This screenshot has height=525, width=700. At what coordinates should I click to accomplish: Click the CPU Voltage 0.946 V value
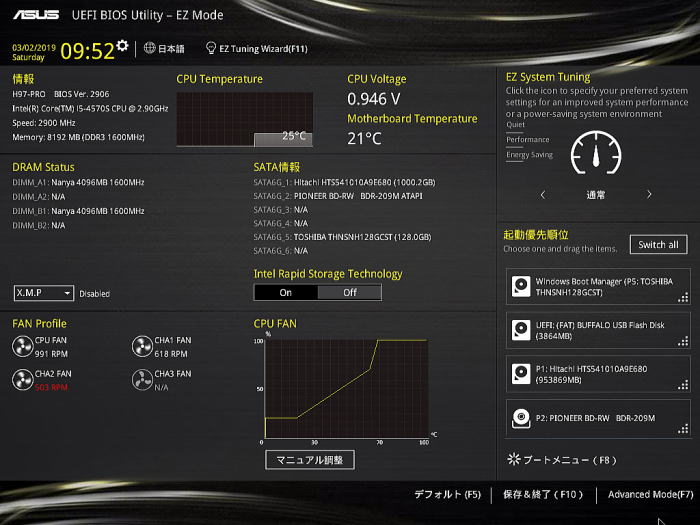tap(374, 99)
